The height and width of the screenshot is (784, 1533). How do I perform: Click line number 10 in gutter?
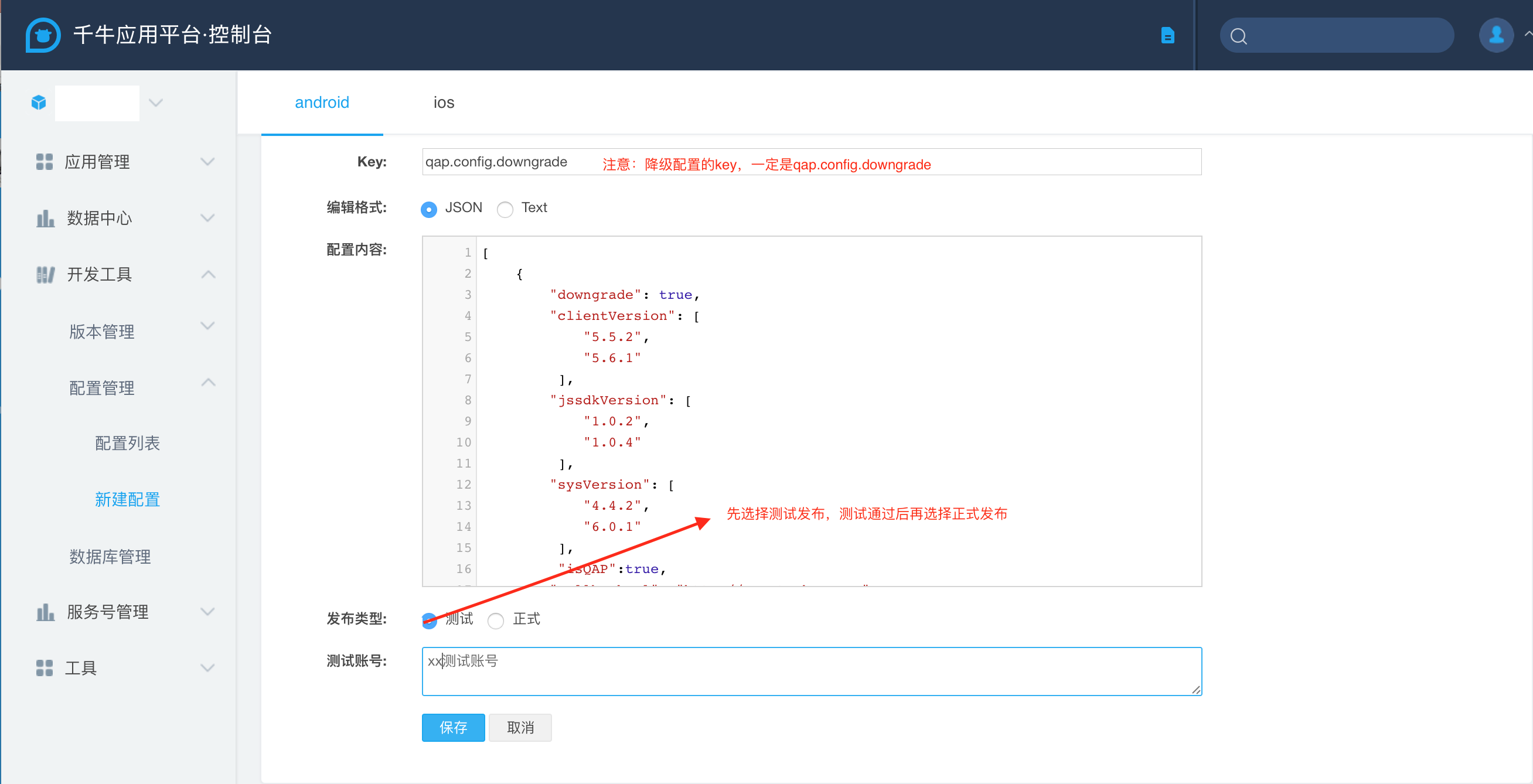[x=464, y=442]
